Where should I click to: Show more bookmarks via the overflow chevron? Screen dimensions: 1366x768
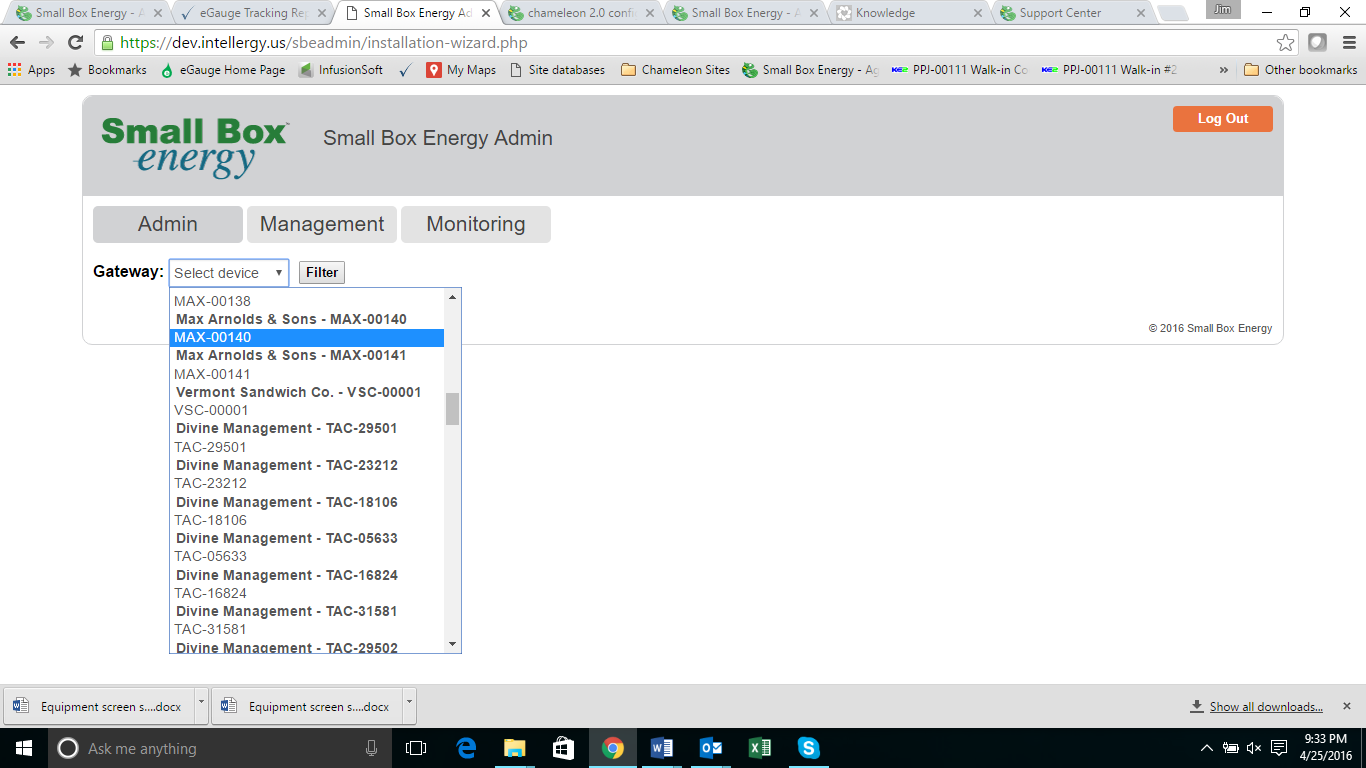point(1224,70)
